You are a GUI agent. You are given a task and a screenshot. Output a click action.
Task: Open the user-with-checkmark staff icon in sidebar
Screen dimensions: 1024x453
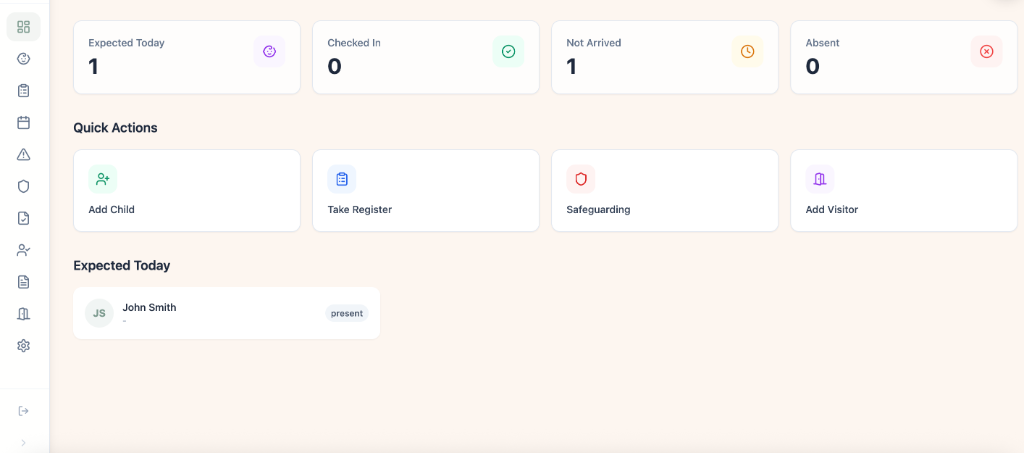(24, 250)
